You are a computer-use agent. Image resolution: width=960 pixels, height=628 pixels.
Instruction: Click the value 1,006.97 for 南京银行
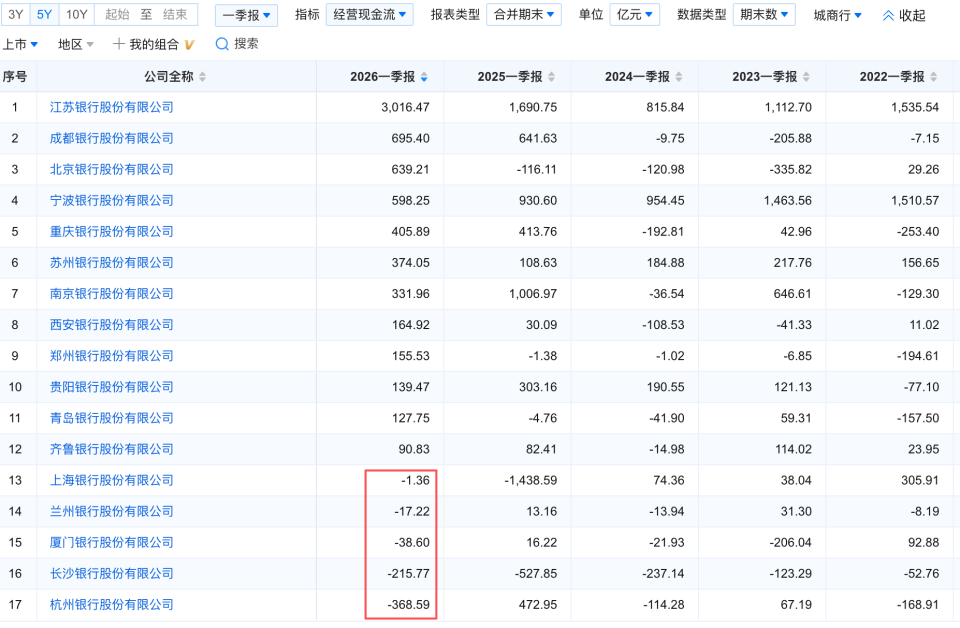[533, 294]
